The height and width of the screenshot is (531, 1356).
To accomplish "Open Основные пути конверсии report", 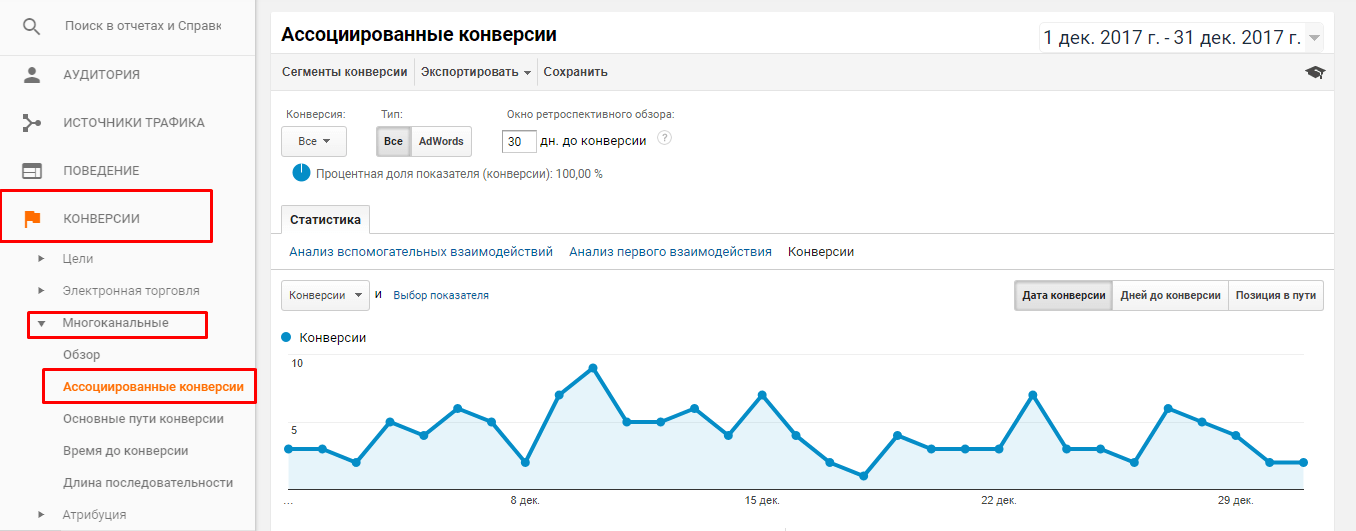I will (143, 419).
